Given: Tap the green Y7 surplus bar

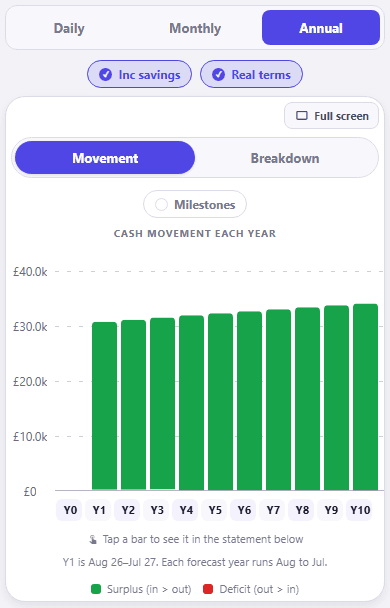Looking at the screenshot, I should coord(278,400).
